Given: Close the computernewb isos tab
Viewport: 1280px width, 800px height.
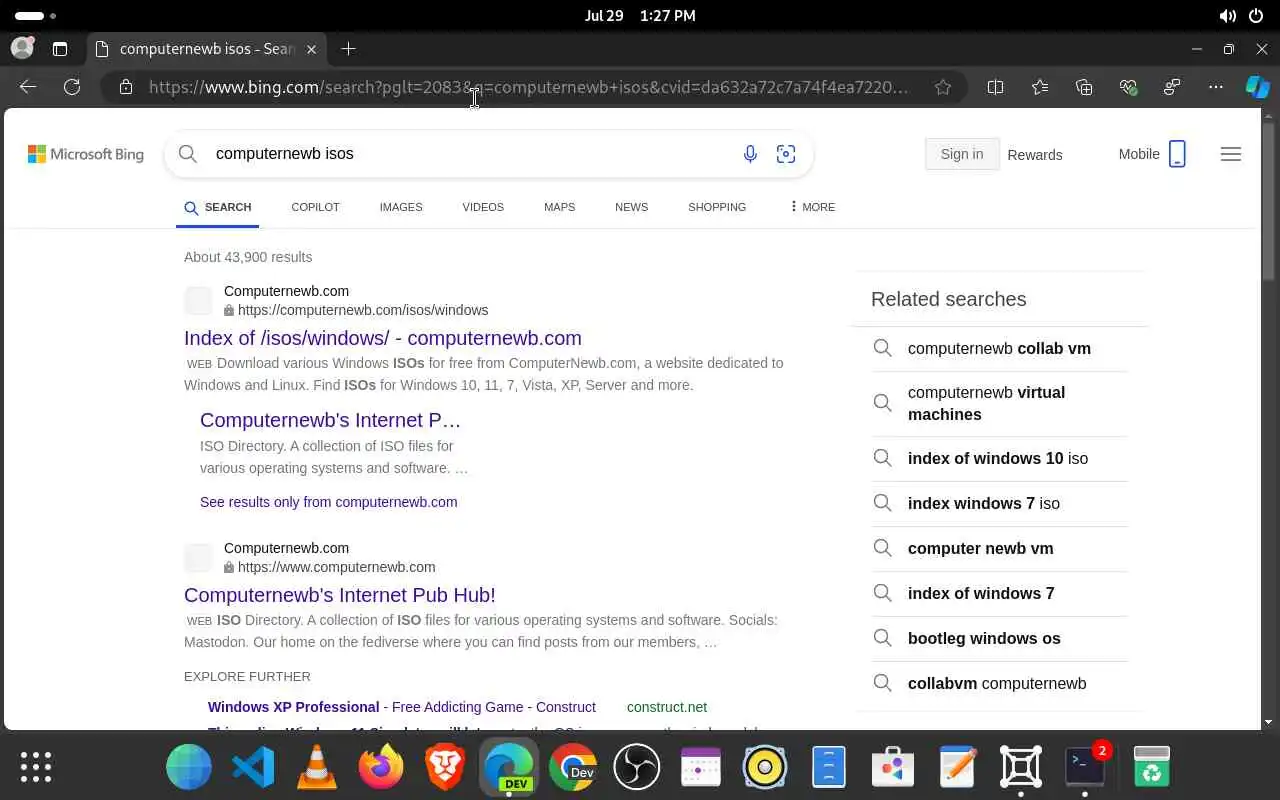Looking at the screenshot, I should click(x=311, y=49).
